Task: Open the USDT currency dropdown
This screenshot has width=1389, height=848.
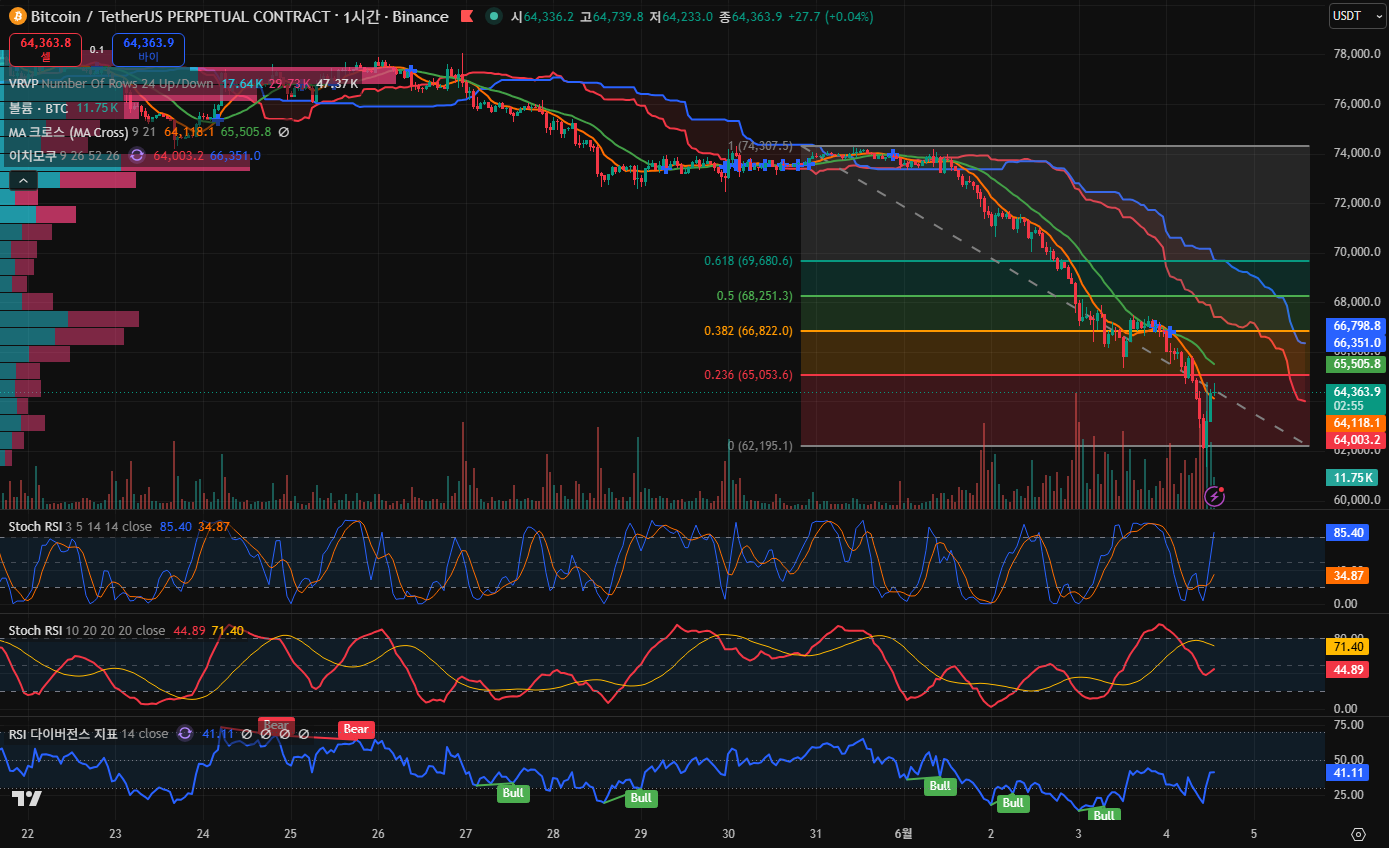Action: (1357, 16)
